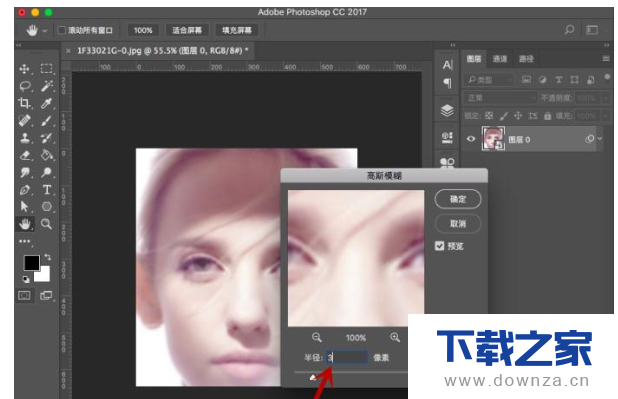
Task: Select the Lasso tool
Action: tap(25, 86)
